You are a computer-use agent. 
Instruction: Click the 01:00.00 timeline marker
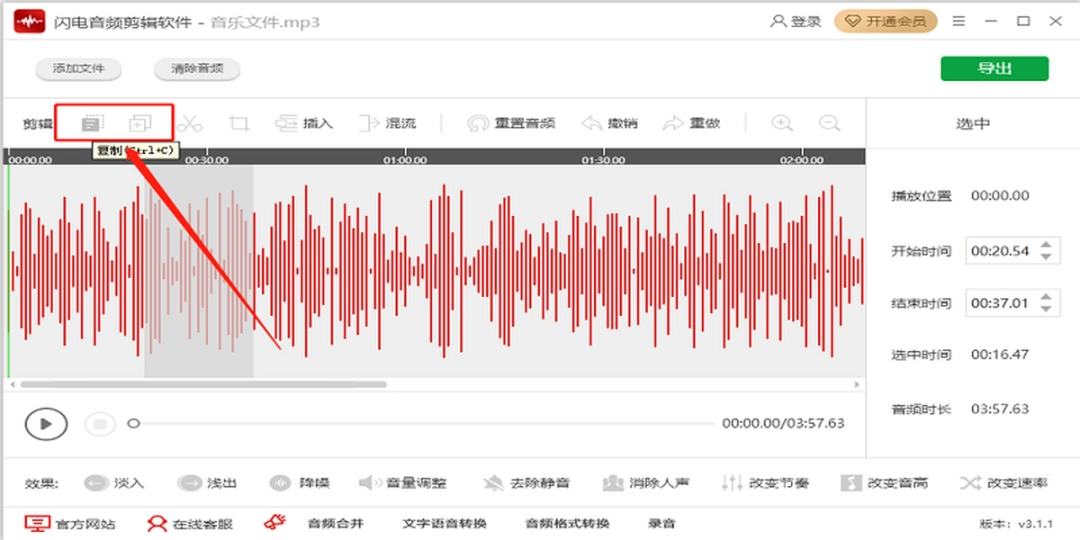point(405,160)
